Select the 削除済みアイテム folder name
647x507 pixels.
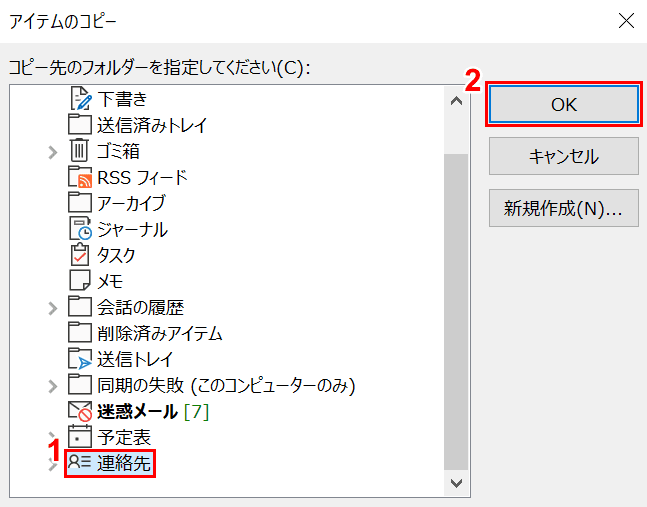tap(160, 333)
